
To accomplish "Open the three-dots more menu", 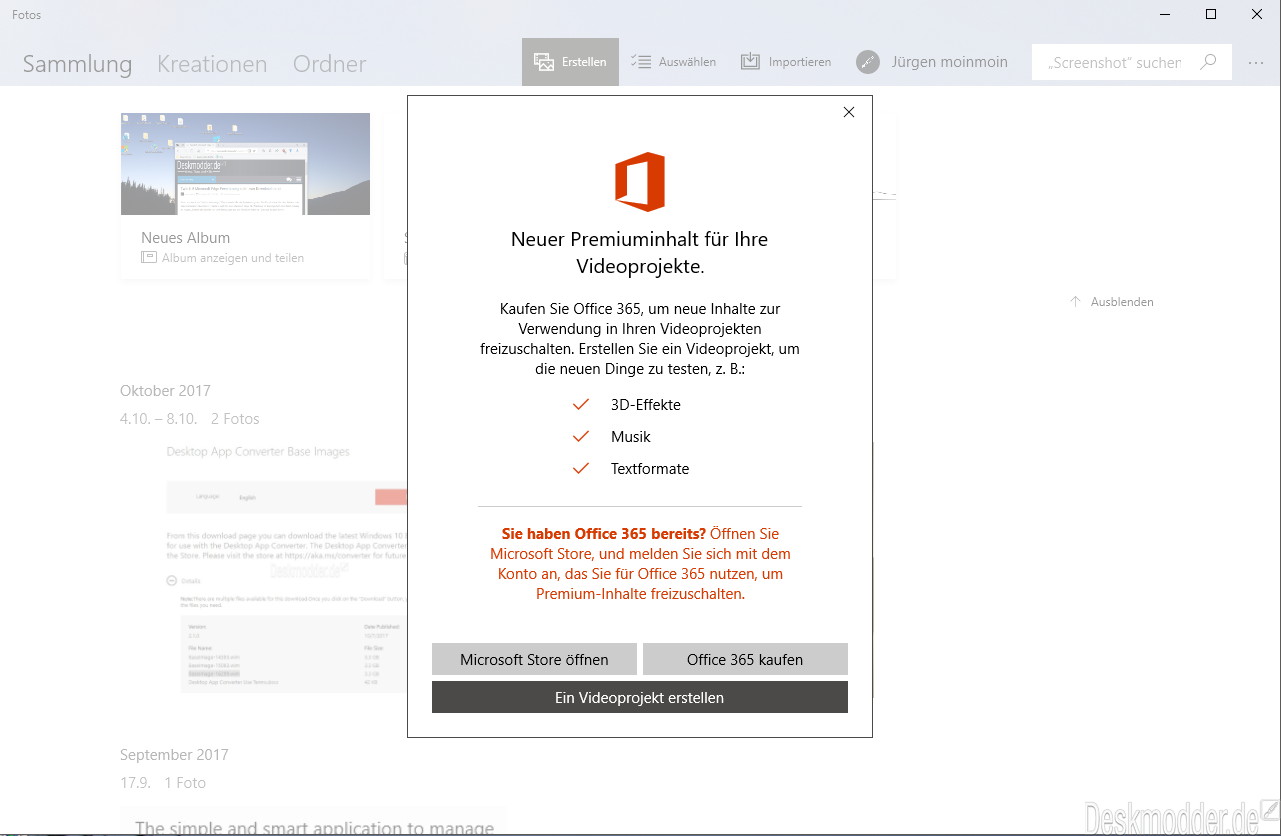I will coord(1256,62).
